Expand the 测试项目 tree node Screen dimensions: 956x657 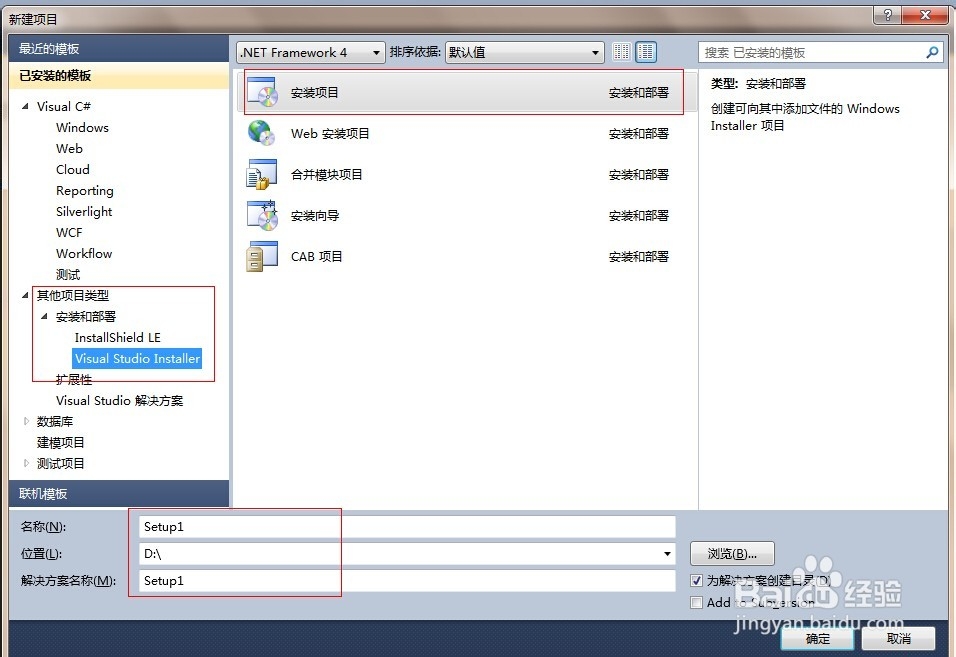pos(26,463)
